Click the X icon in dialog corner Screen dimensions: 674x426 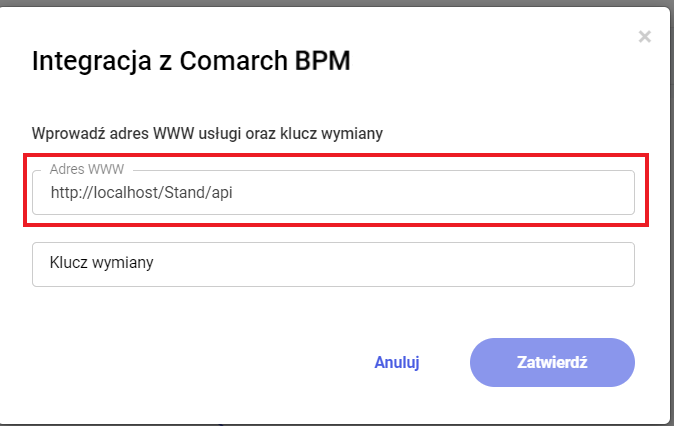tap(645, 37)
